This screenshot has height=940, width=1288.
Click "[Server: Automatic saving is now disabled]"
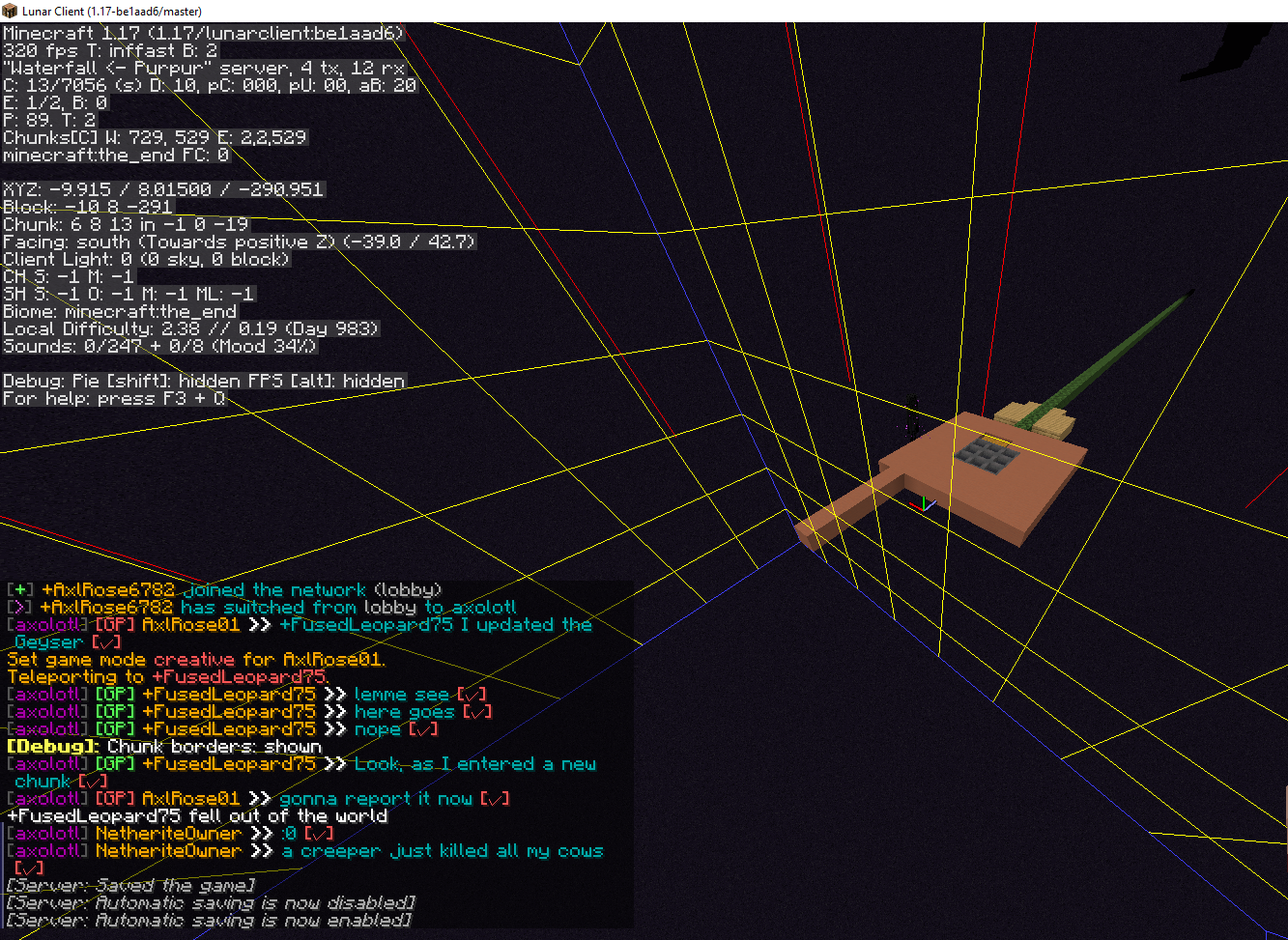tap(211, 903)
